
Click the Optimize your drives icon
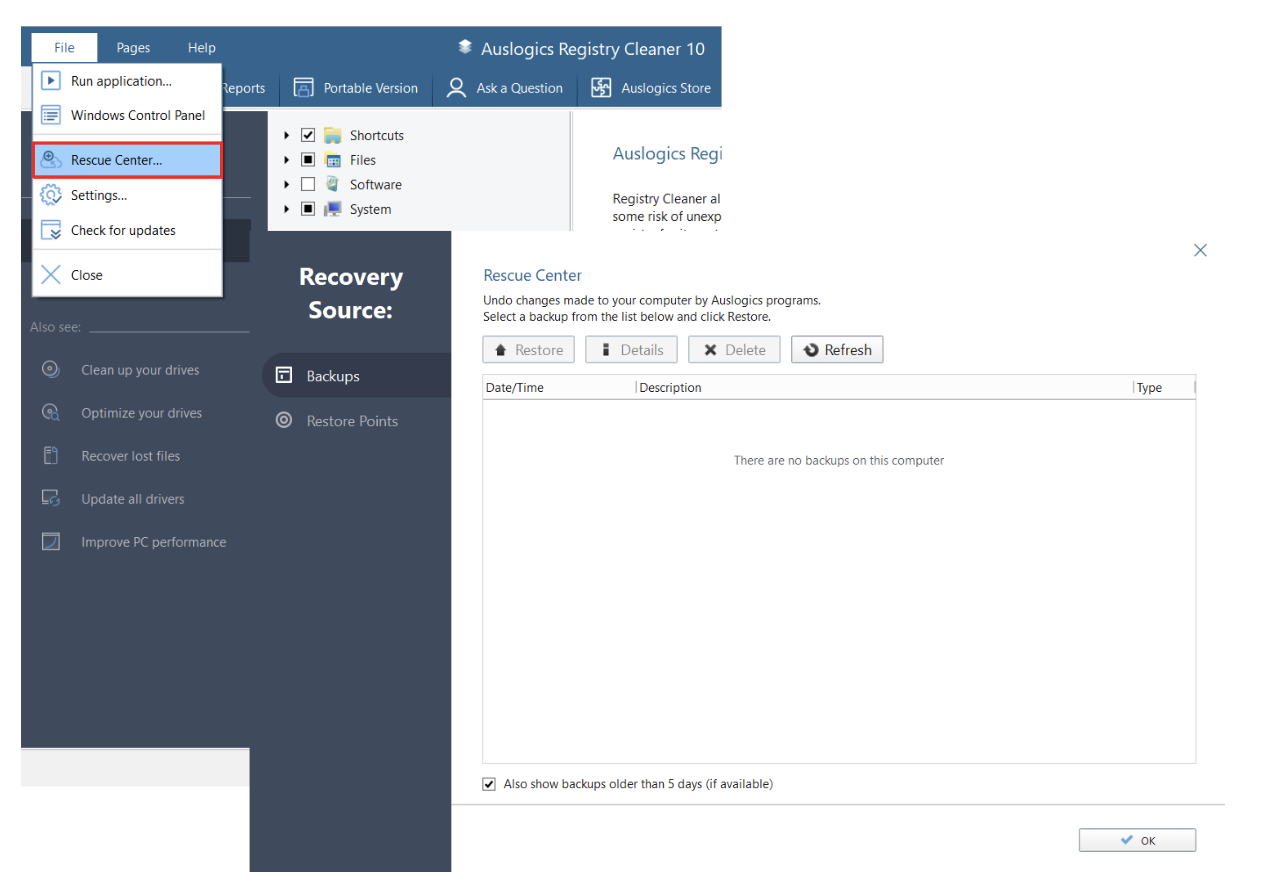pyautogui.click(x=50, y=412)
